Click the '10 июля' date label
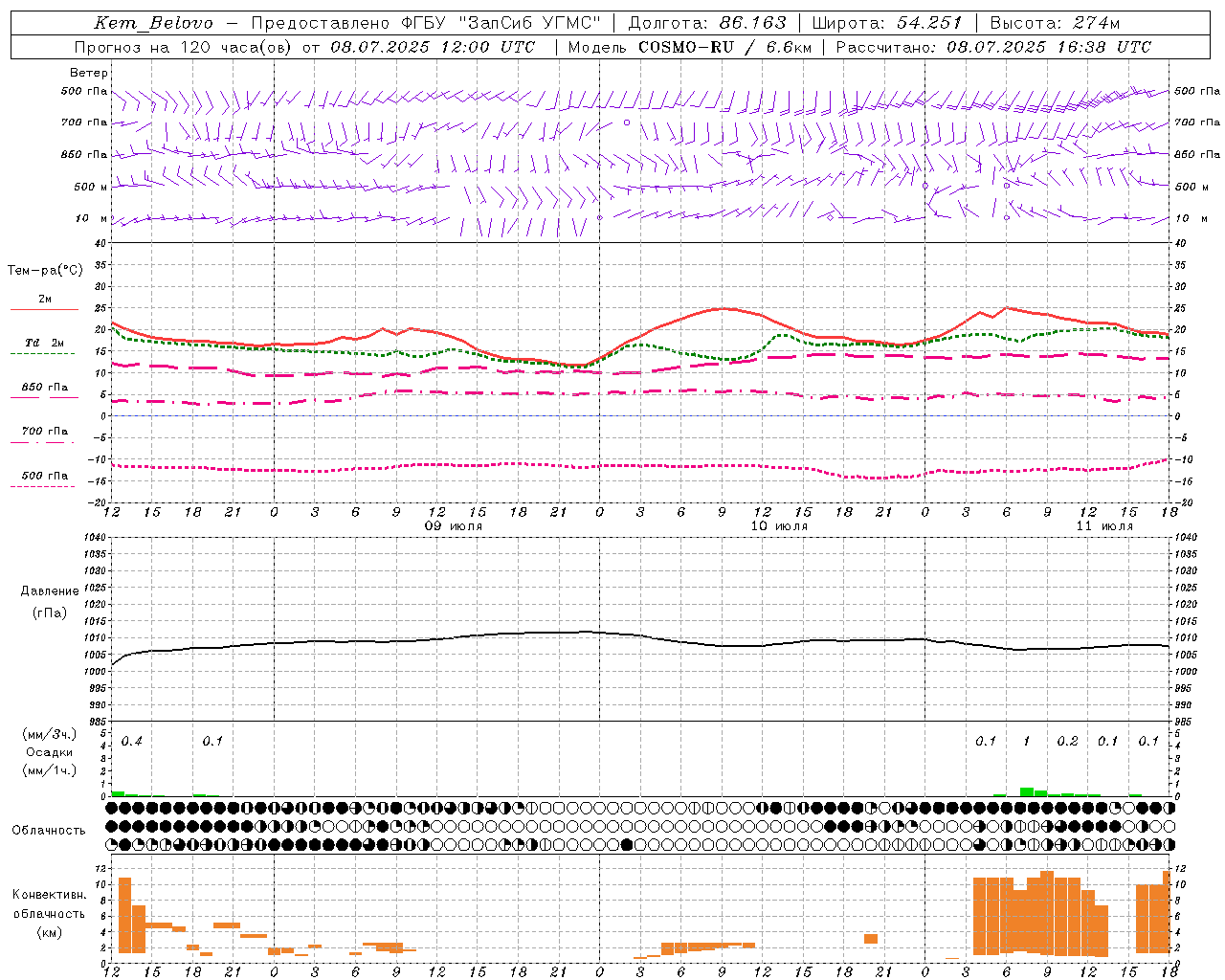 pyautogui.click(x=779, y=526)
